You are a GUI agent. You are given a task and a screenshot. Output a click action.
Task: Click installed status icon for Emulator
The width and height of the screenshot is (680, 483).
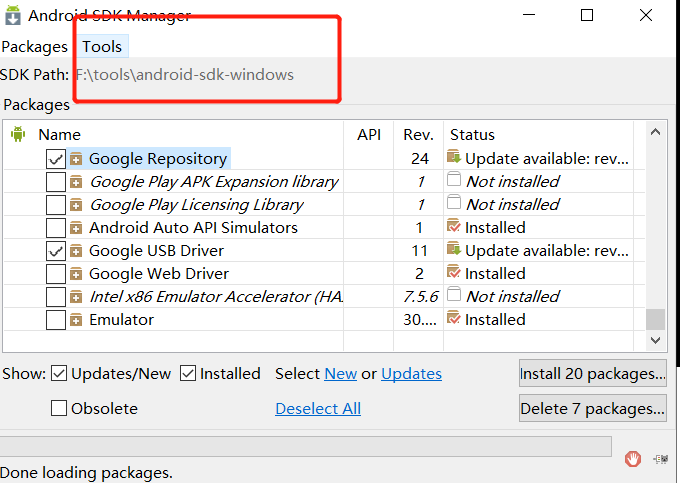[454, 317]
